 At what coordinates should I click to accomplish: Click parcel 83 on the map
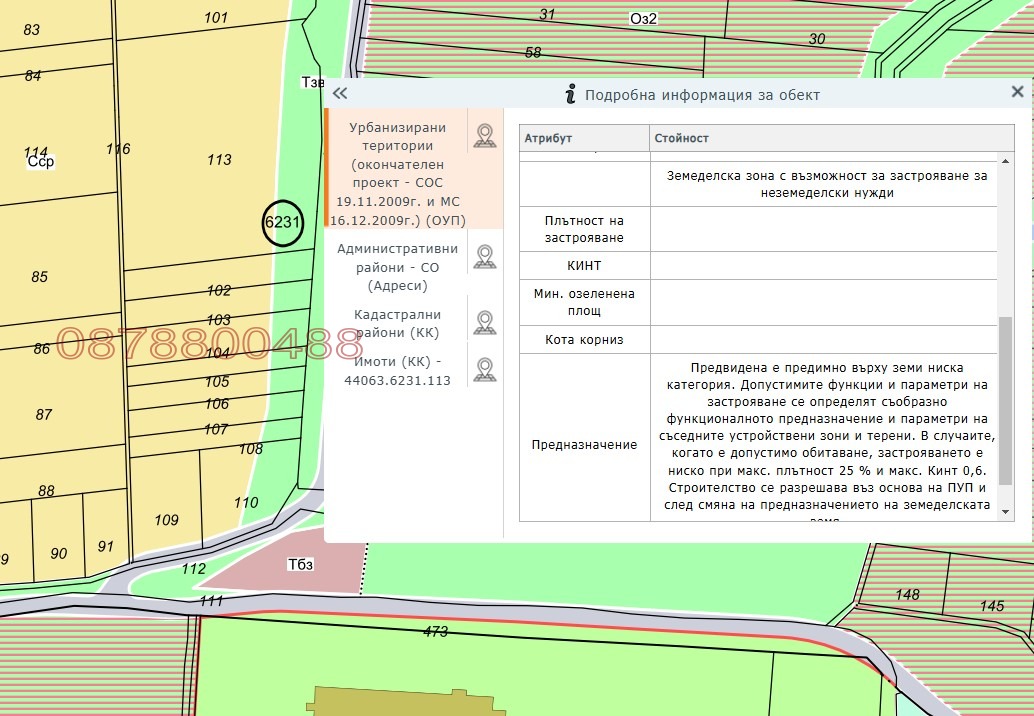click(32, 30)
